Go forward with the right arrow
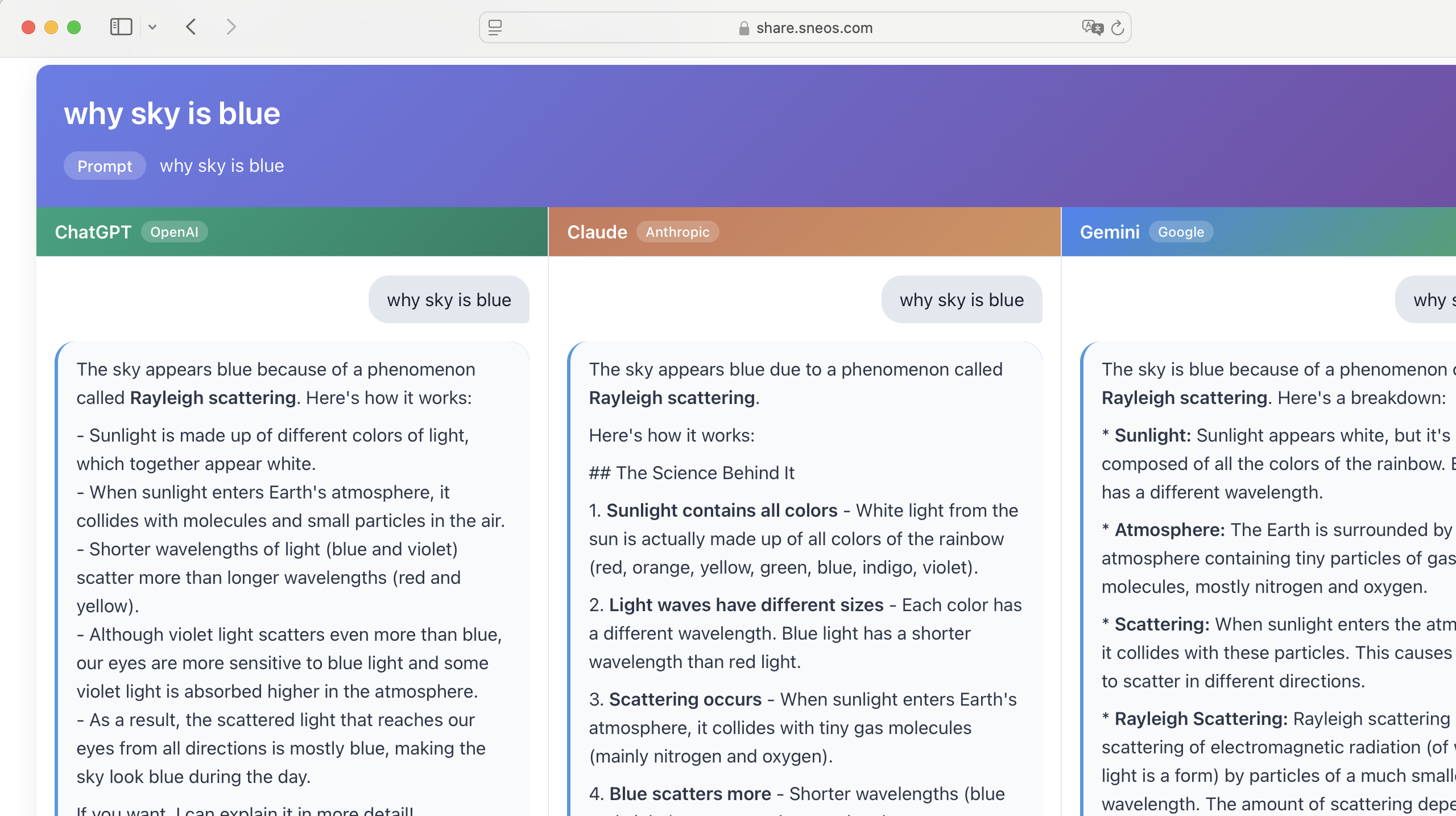The image size is (1456, 816). [230, 27]
